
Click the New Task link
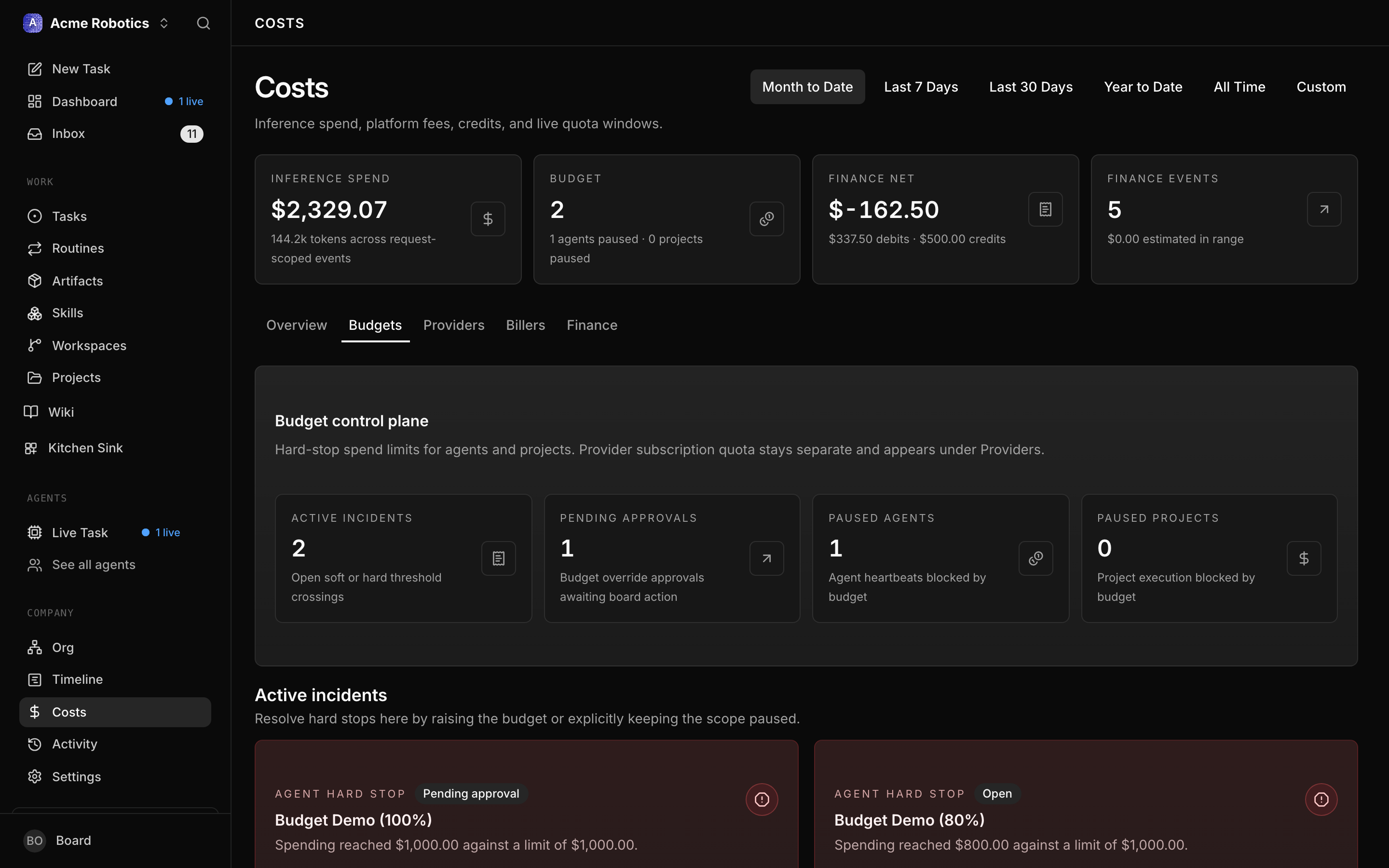[x=115, y=69]
